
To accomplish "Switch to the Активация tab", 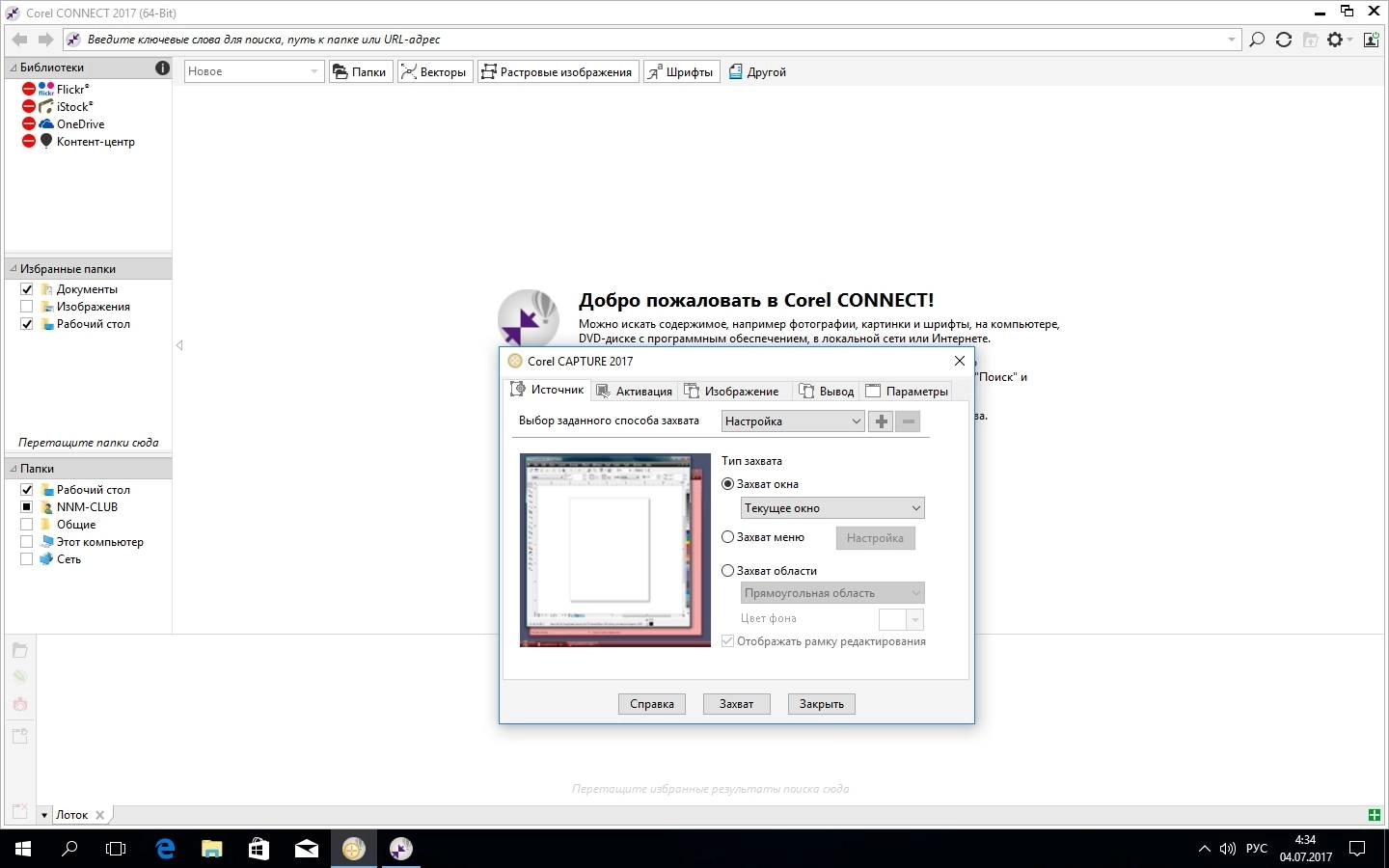I will pyautogui.click(x=635, y=391).
